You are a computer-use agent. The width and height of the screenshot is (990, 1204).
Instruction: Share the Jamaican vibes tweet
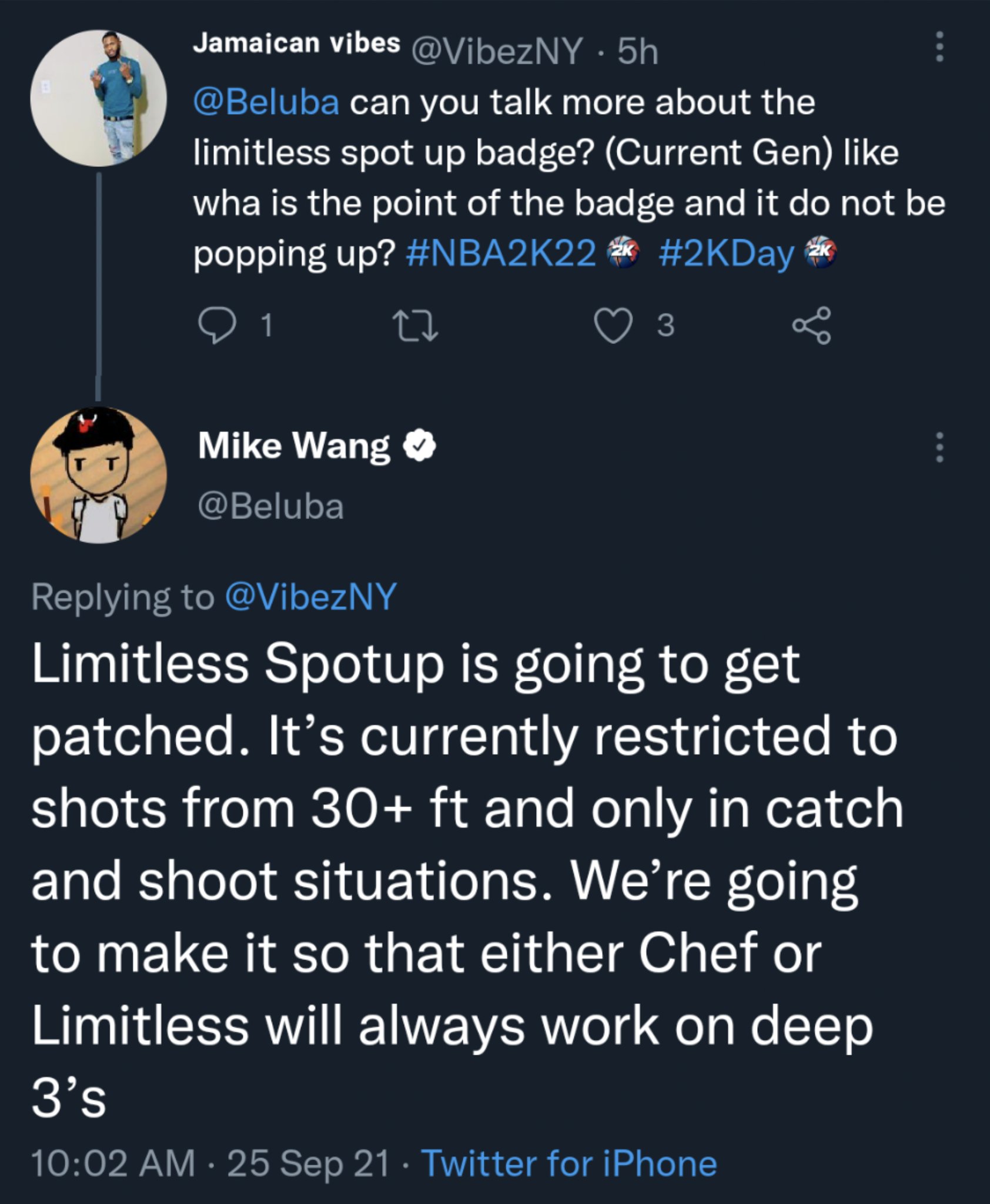coord(812,325)
